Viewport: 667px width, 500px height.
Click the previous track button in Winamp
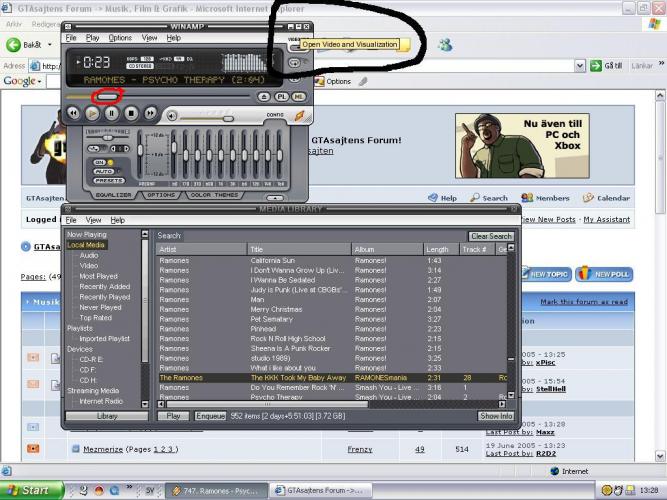pos(73,114)
